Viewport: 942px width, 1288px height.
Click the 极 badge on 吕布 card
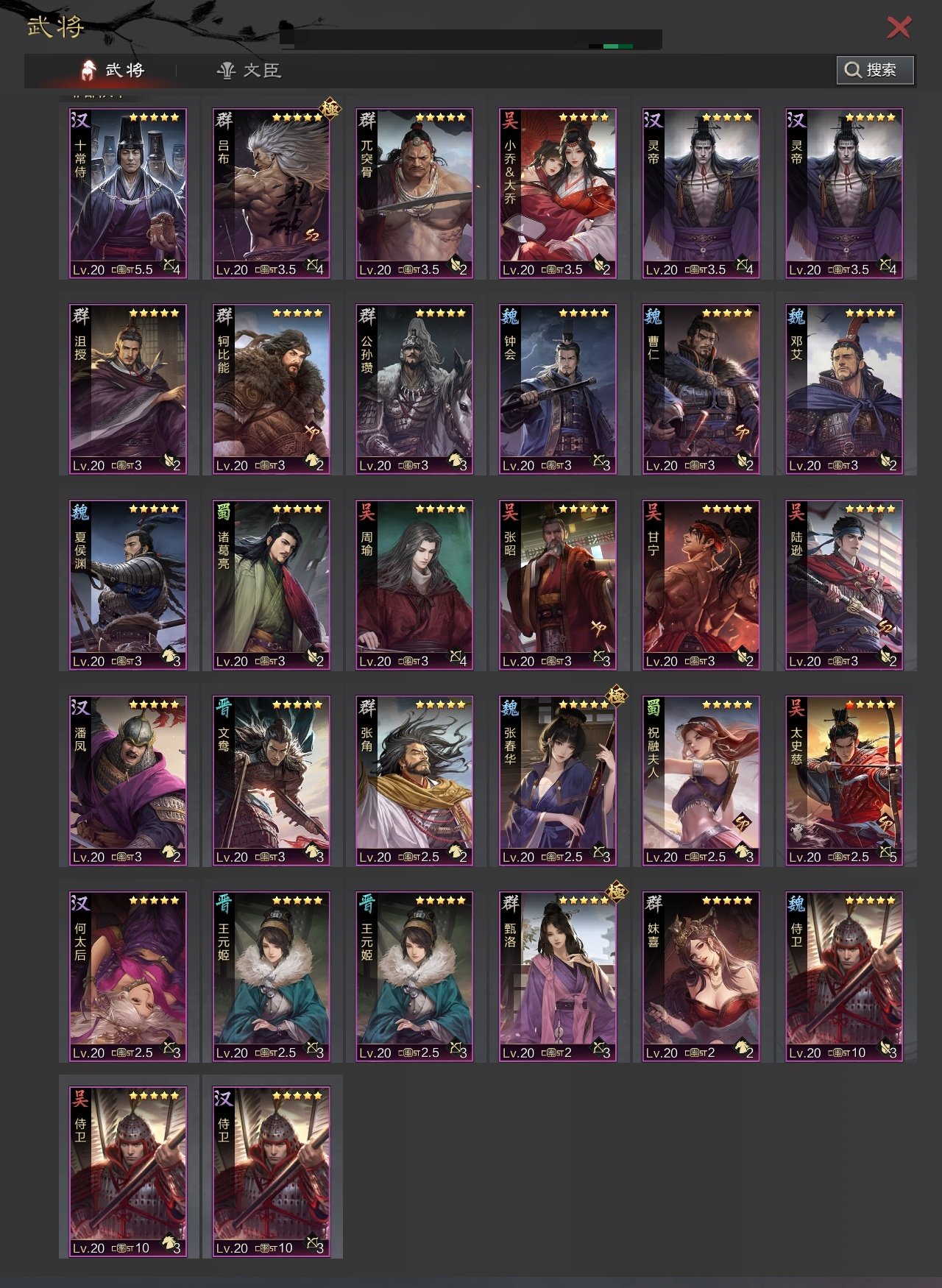click(330, 109)
